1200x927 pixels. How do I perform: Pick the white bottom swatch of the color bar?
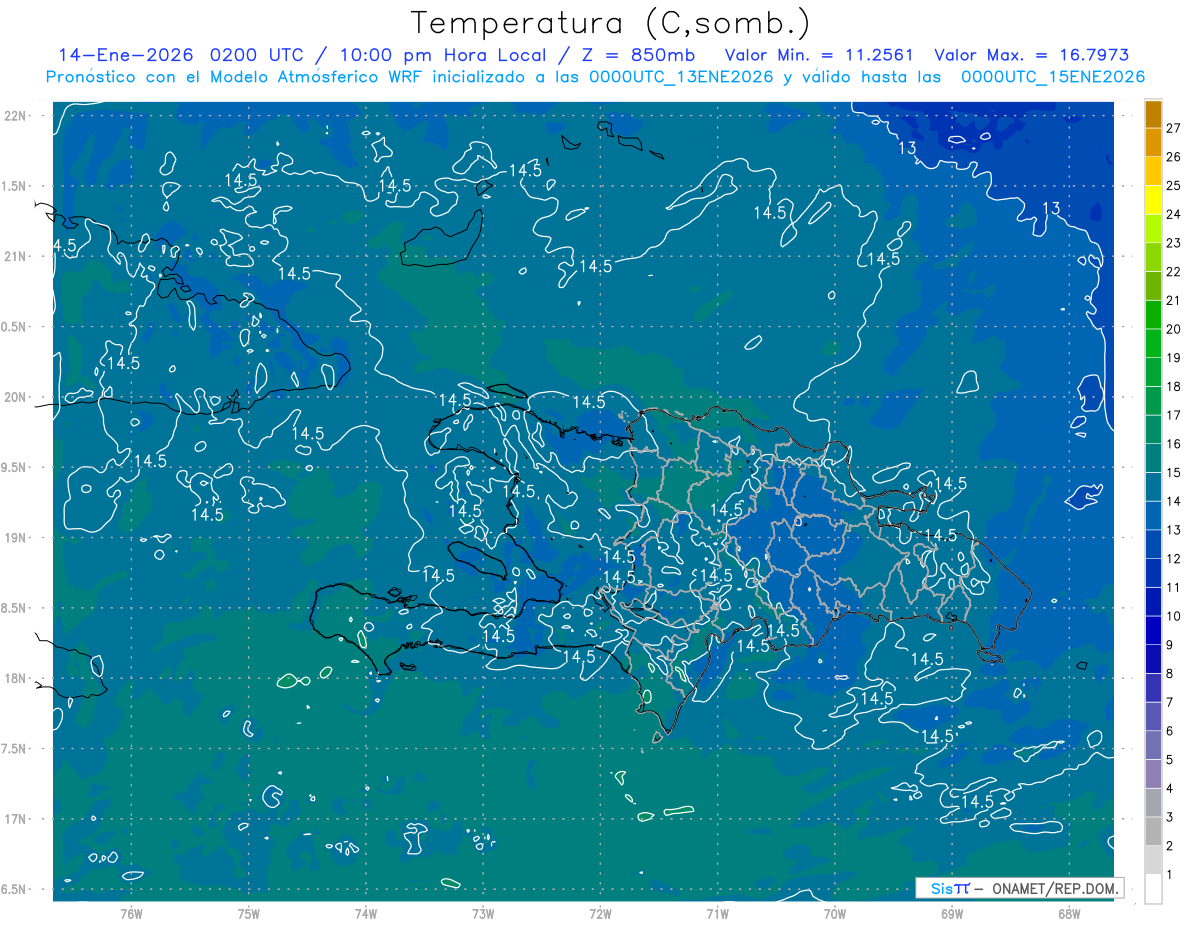point(1153,889)
